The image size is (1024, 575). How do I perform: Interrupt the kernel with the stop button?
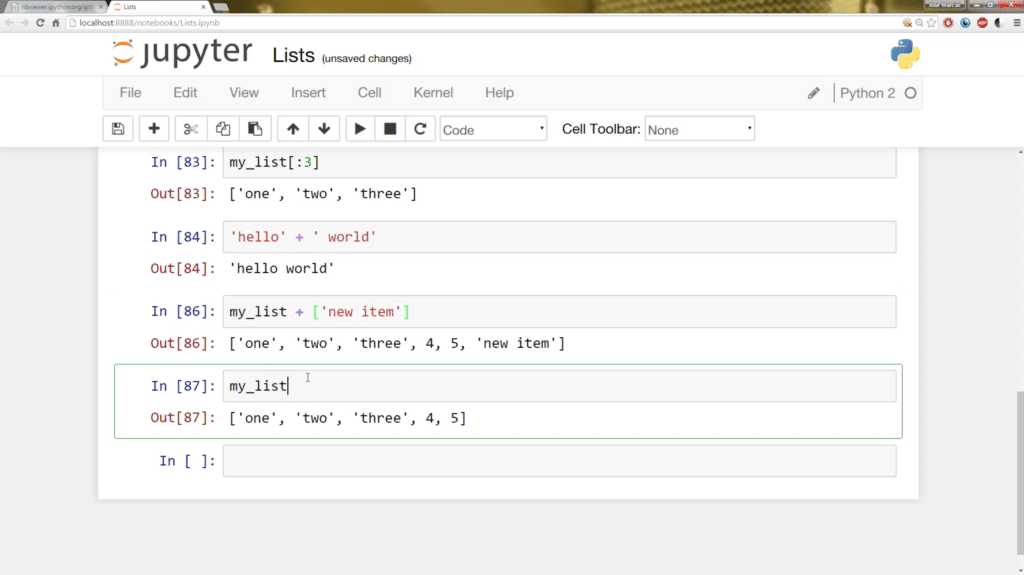tap(390, 129)
